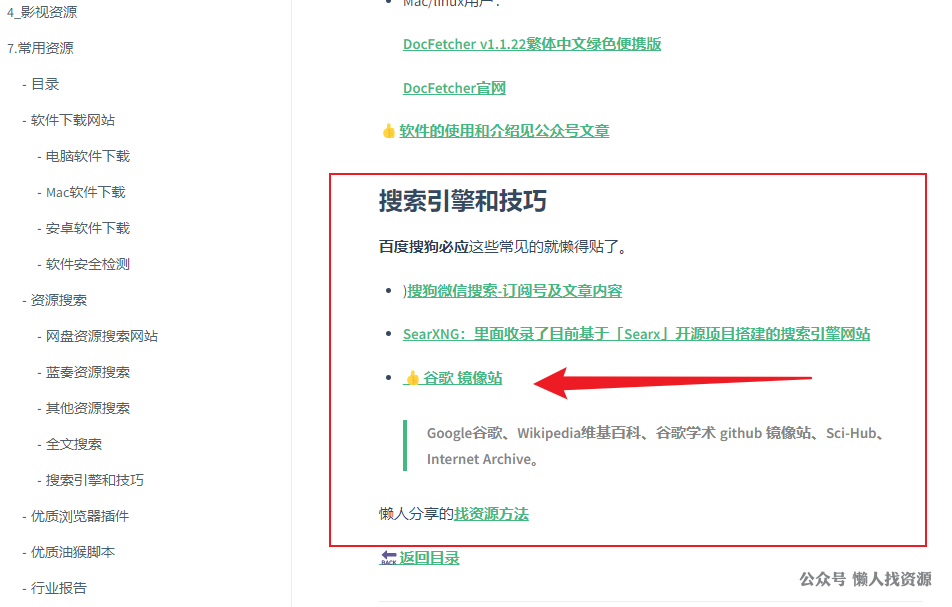
Task: Select 搜索引擎和技巧 in the sidebar
Action: pos(95,480)
